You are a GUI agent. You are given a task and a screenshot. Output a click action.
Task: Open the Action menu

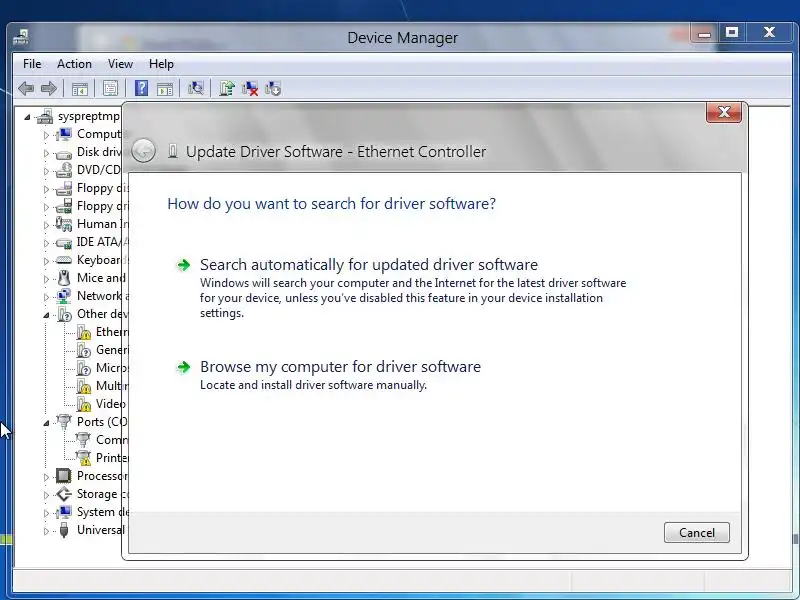[x=74, y=64]
